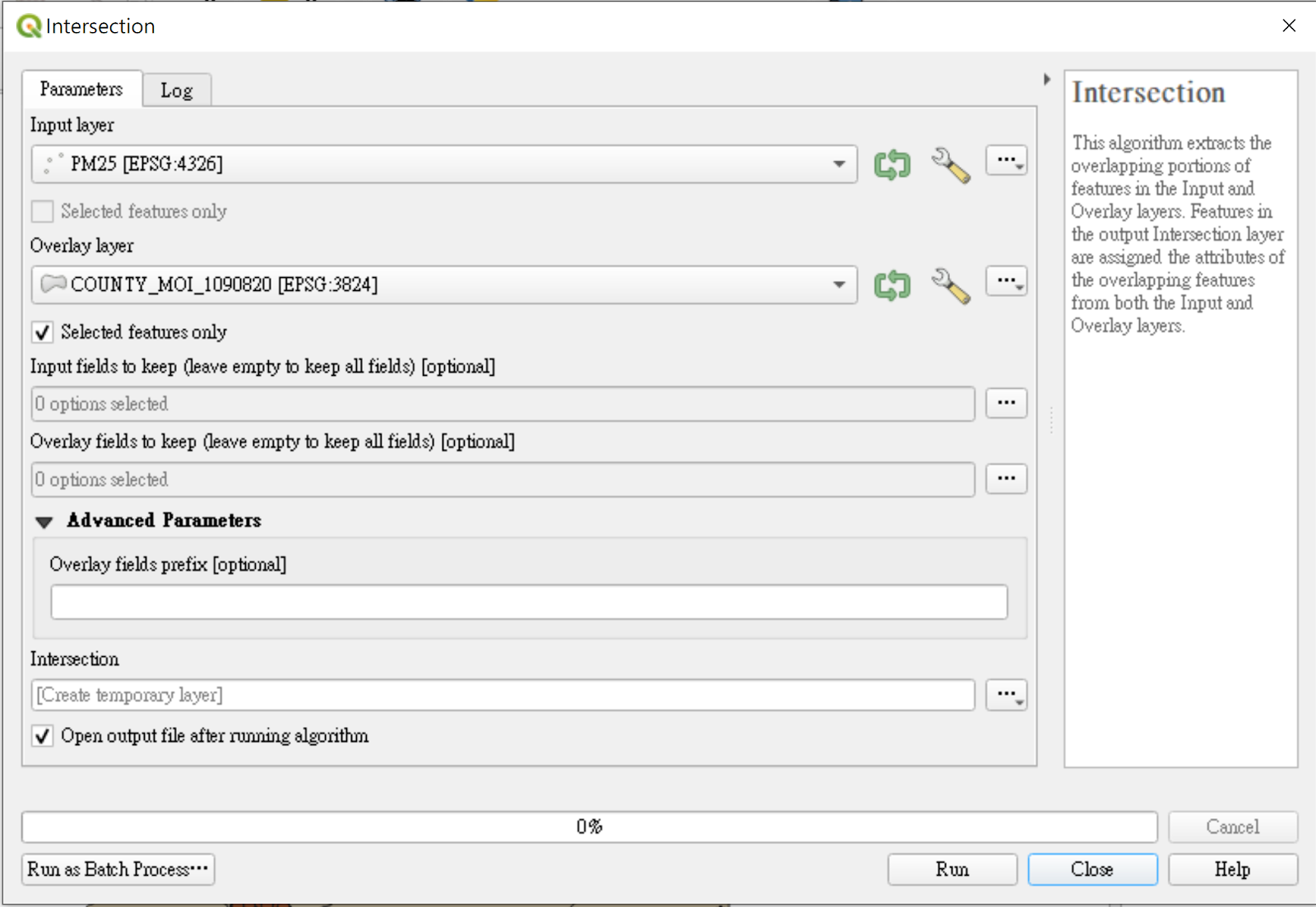Click the 'Input layer' label

72,125
